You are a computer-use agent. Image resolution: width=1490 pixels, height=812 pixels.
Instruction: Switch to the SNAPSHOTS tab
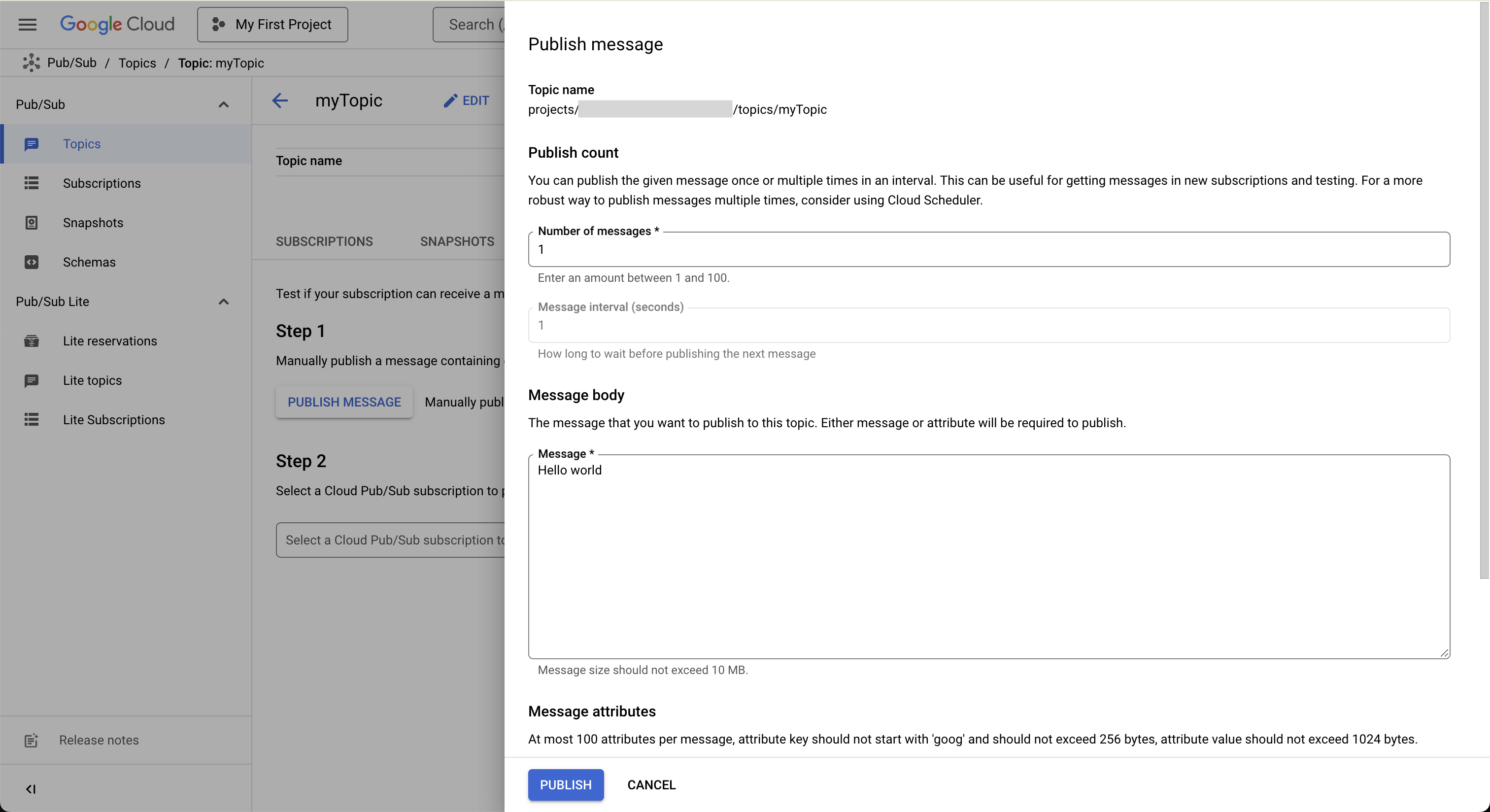click(x=457, y=241)
